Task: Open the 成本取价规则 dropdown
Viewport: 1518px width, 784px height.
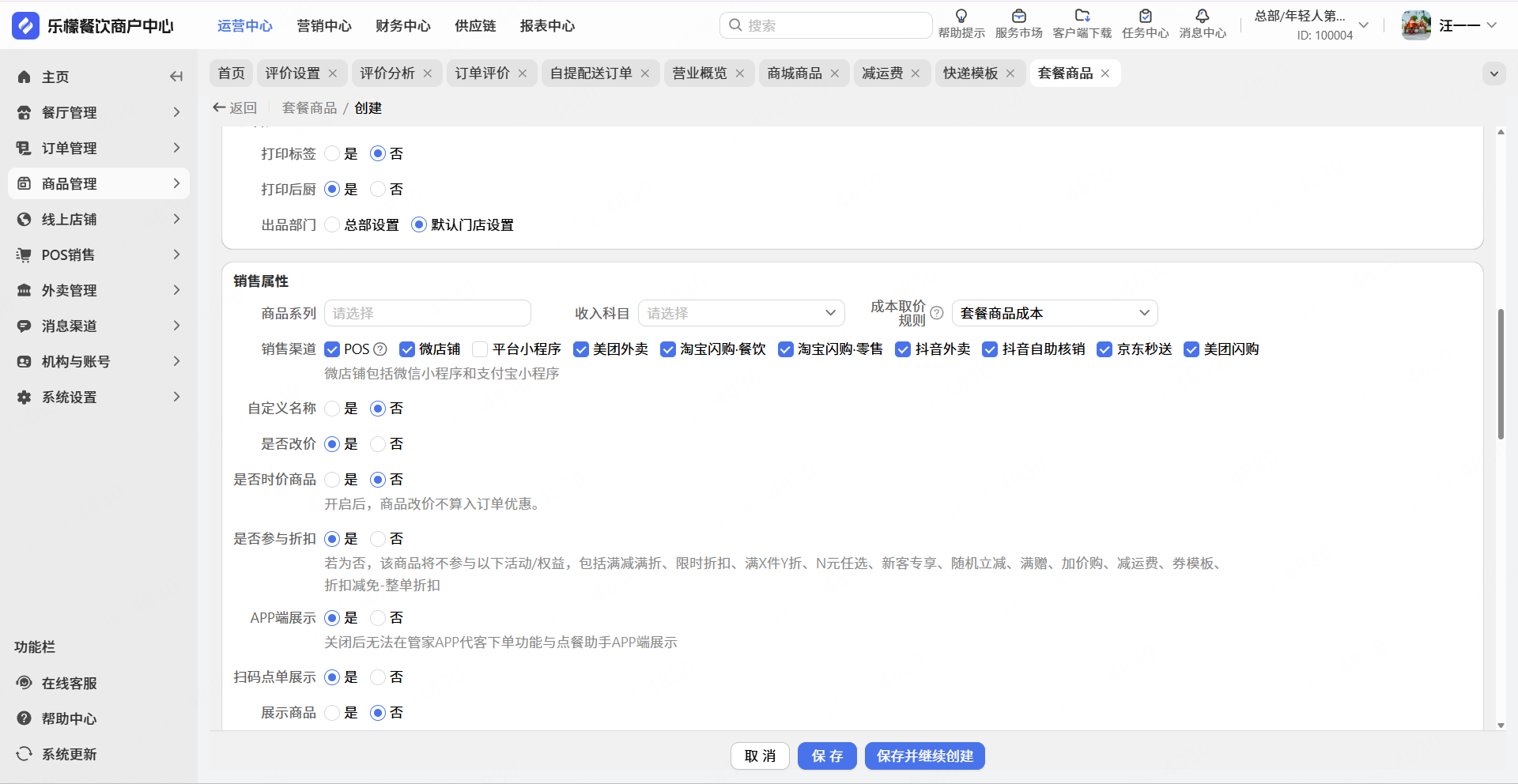Action: (1055, 313)
